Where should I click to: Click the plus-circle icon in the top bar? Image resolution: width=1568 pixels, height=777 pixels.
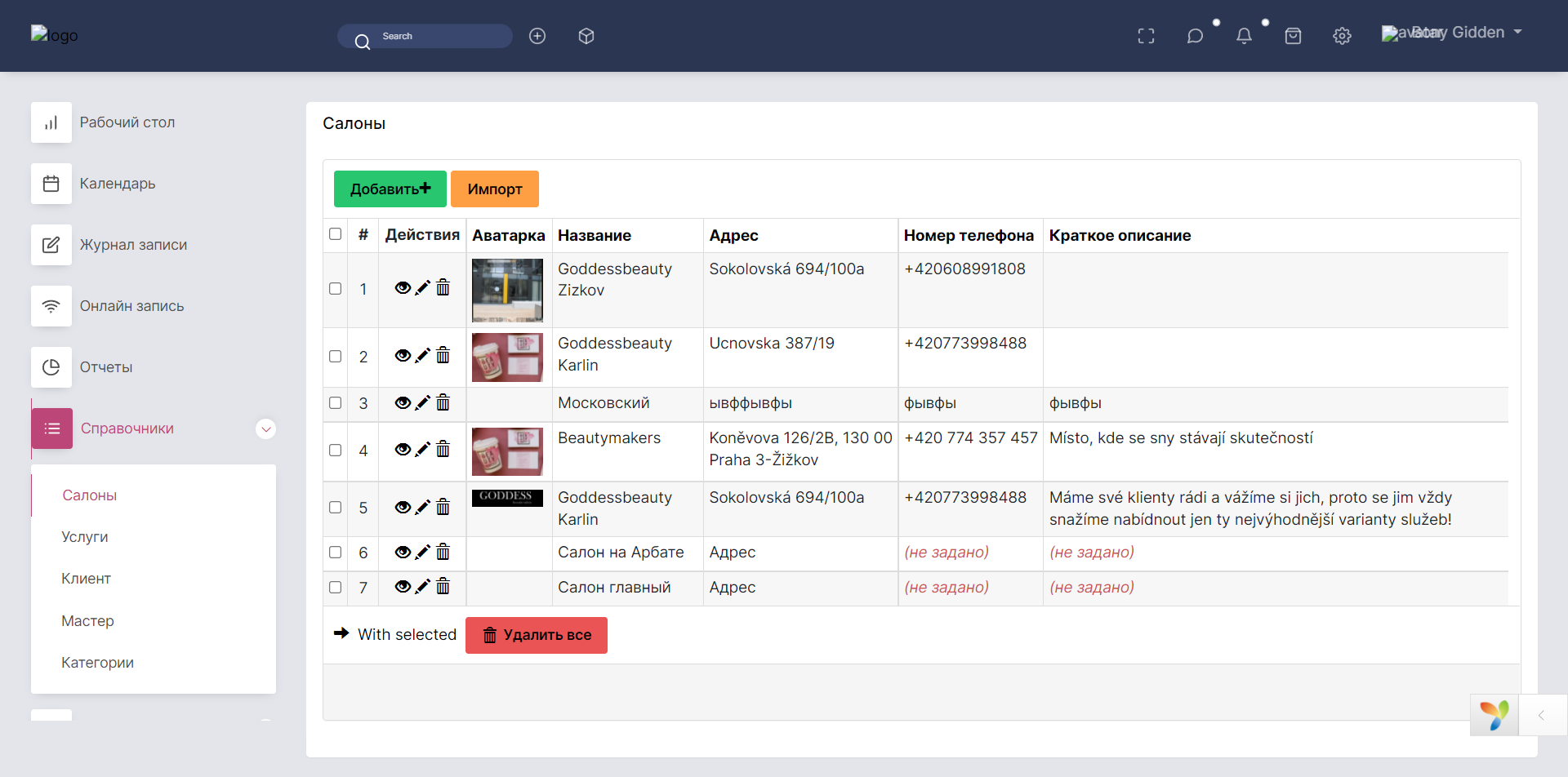point(537,36)
